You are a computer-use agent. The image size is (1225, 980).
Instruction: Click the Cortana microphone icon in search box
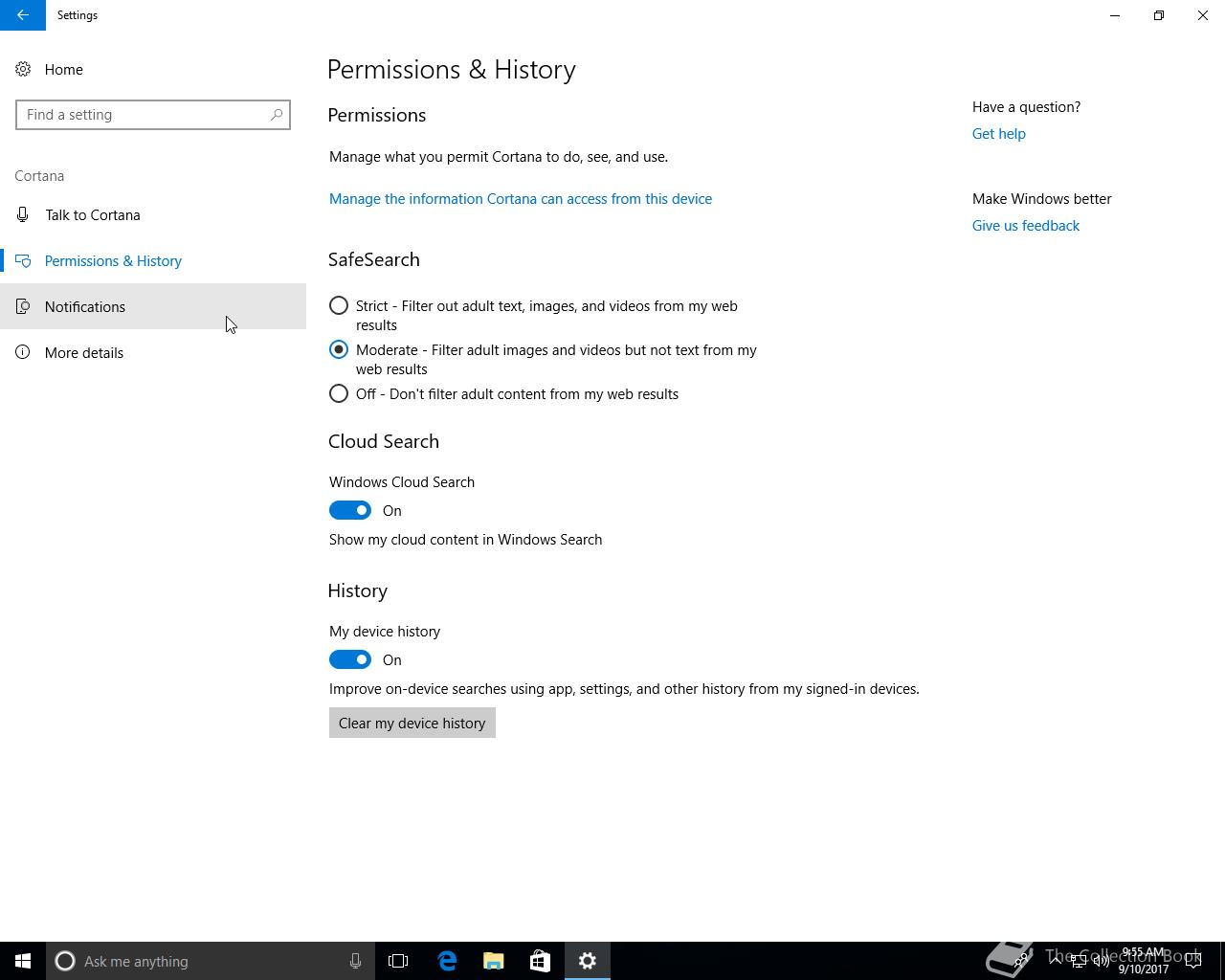tap(355, 961)
